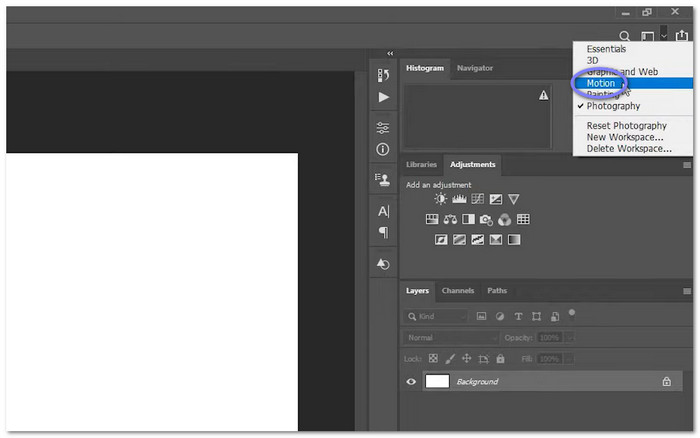Choose the Essentials workspace
Screen dimensions: 700x438
pos(606,49)
